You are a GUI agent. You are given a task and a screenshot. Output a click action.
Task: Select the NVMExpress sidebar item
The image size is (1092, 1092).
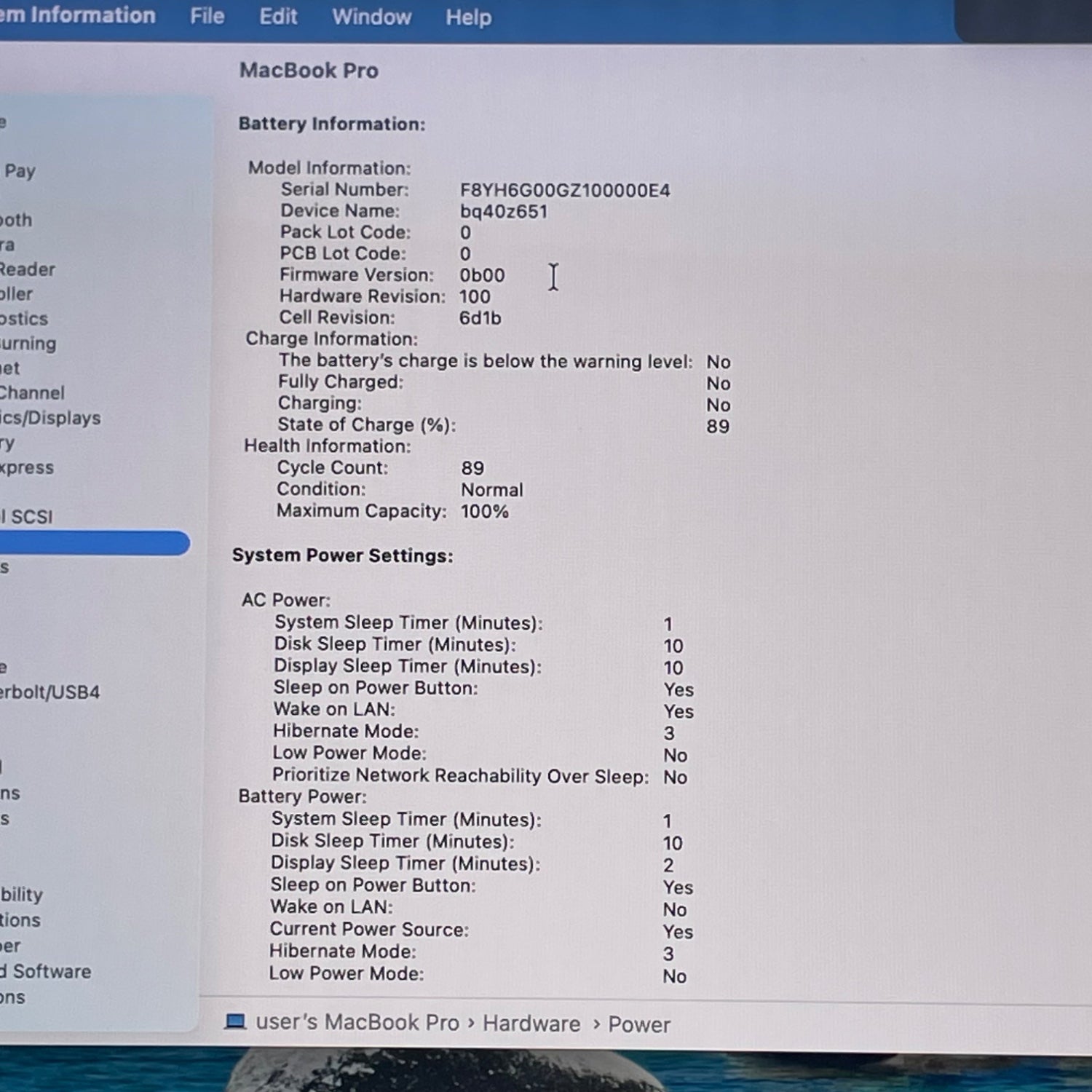27,467
